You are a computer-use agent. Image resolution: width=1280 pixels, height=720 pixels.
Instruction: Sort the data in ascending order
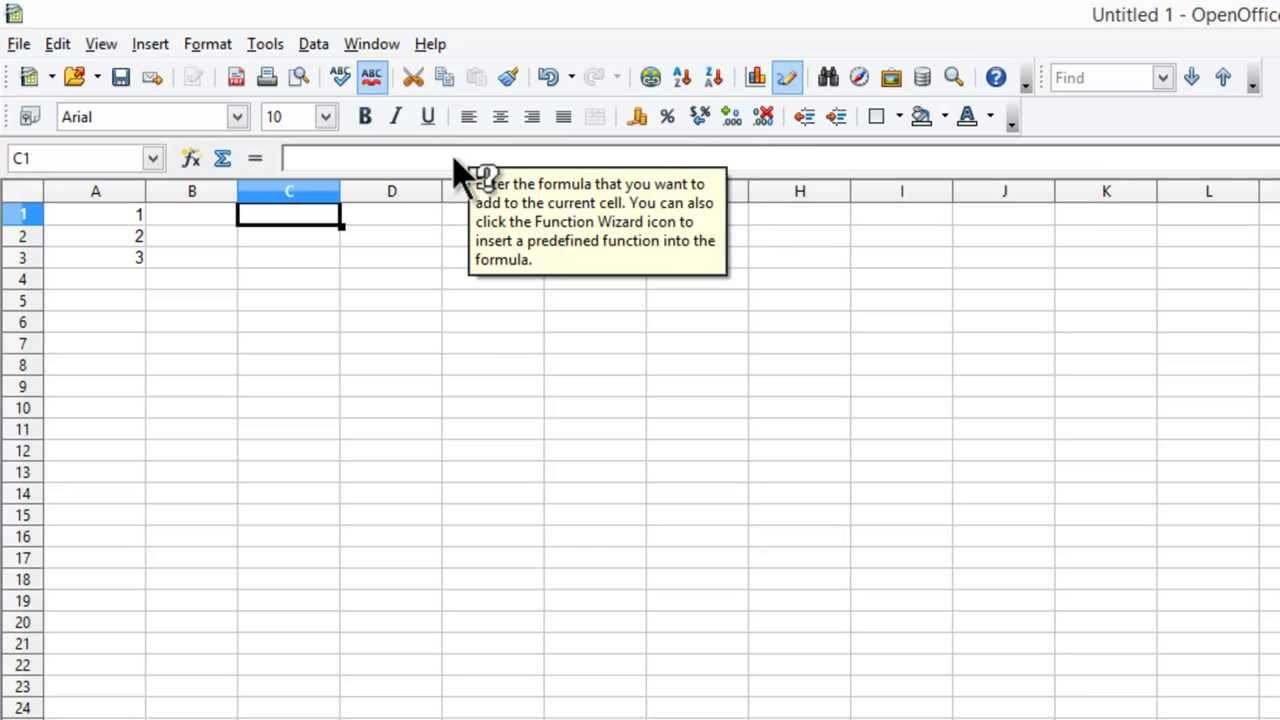[x=681, y=77]
